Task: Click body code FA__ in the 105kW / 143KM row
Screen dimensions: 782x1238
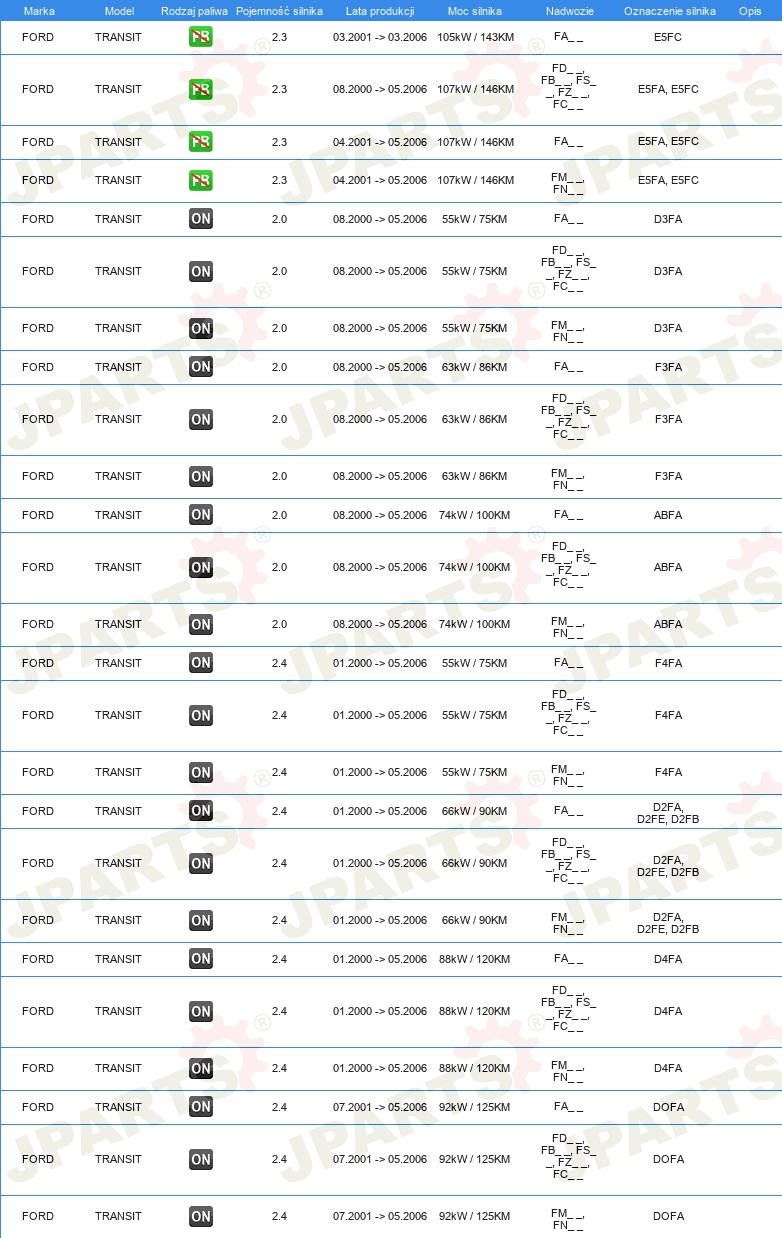Action: 568,37
